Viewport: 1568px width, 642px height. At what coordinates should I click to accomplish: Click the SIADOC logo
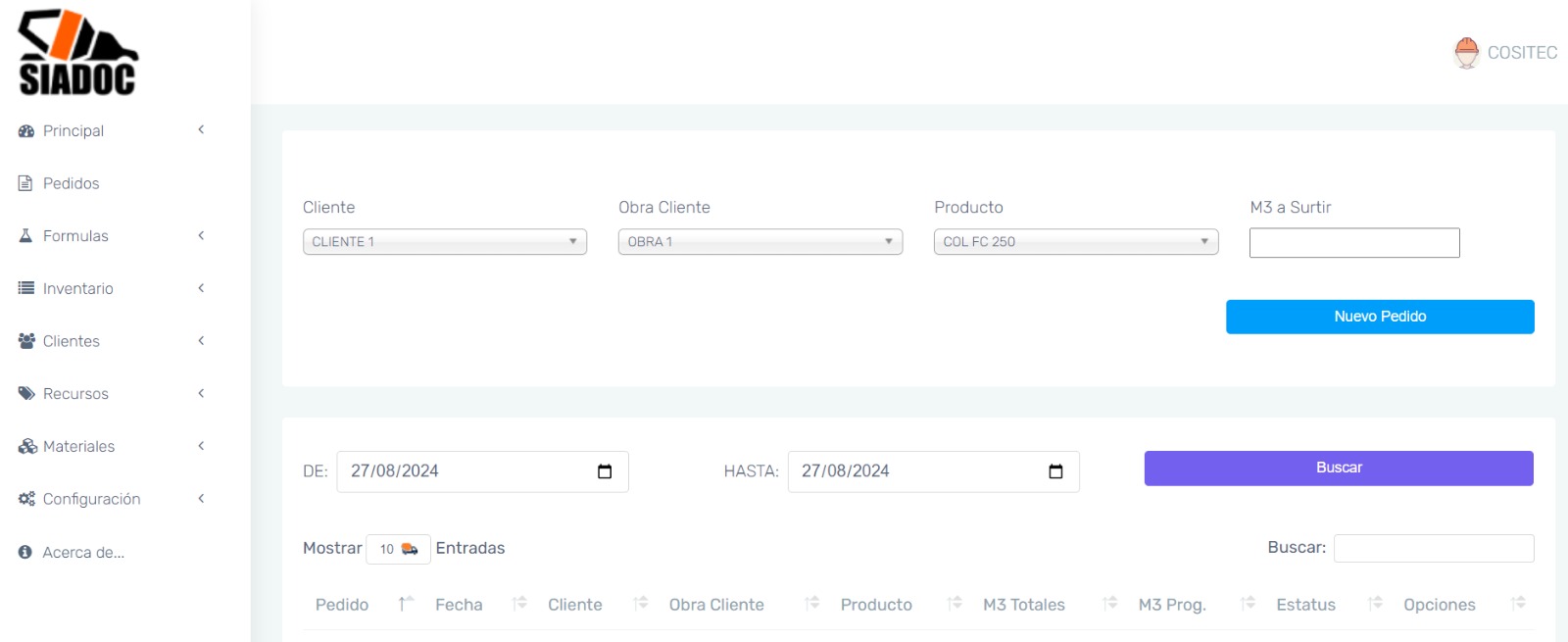(77, 54)
